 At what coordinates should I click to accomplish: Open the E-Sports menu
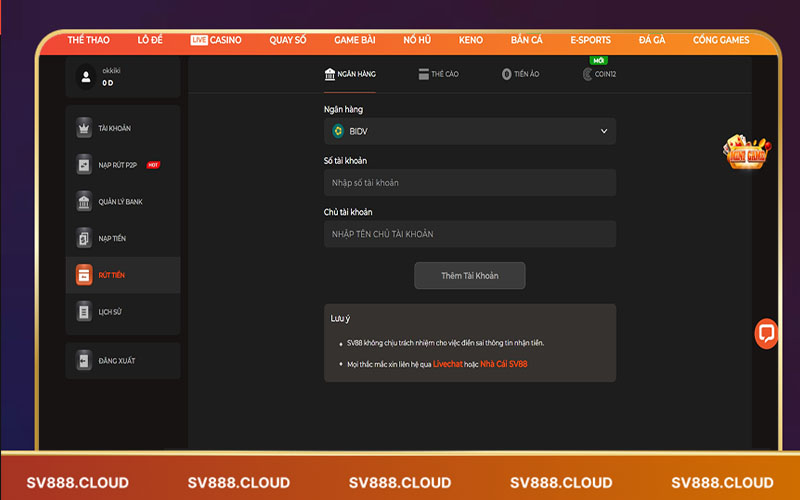590,40
